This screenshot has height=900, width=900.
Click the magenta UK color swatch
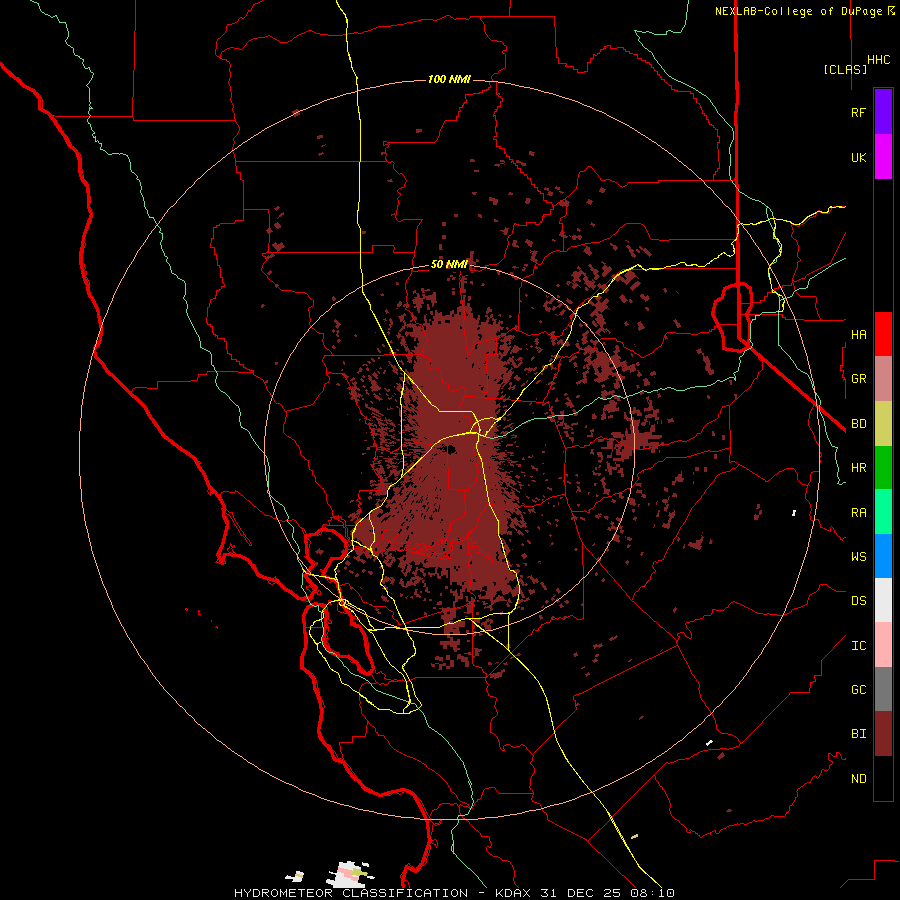pos(883,157)
